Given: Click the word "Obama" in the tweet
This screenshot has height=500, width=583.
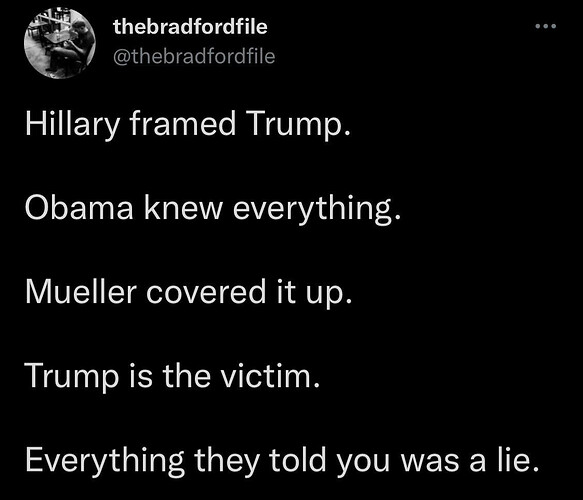Looking at the screenshot, I should click(79, 207).
